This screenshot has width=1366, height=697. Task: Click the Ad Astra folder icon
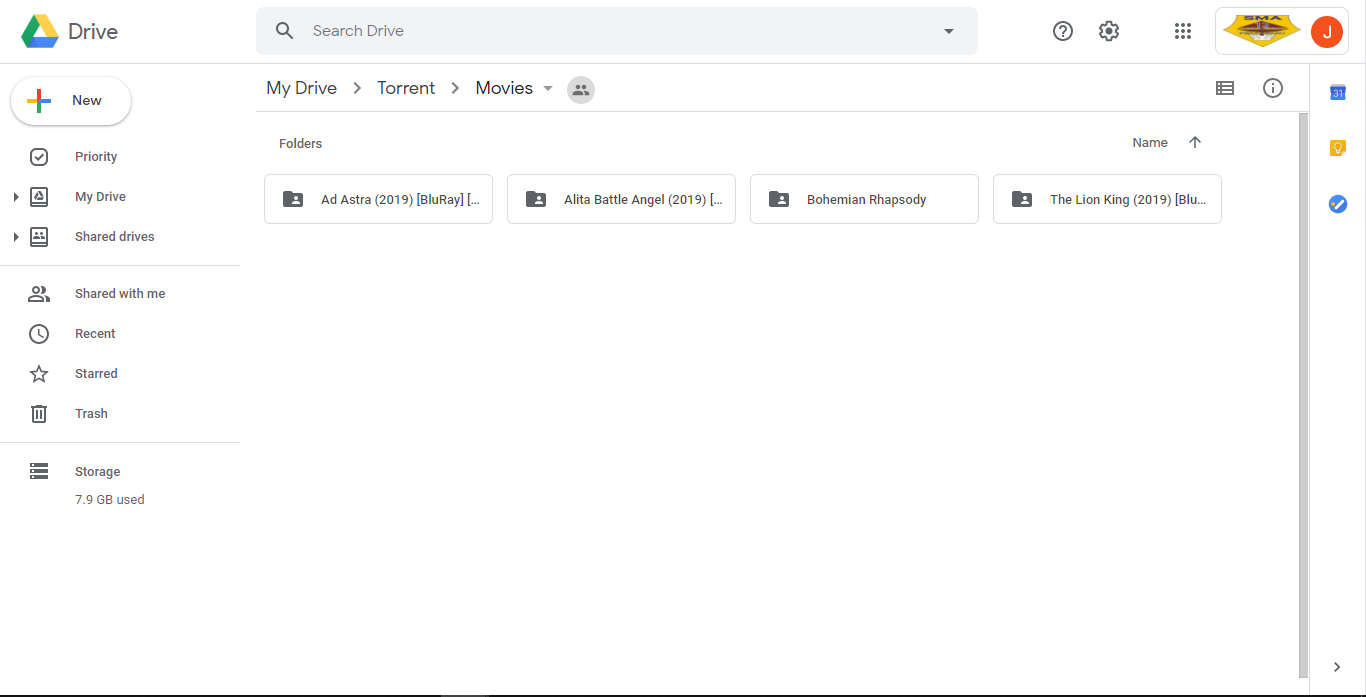(x=293, y=199)
